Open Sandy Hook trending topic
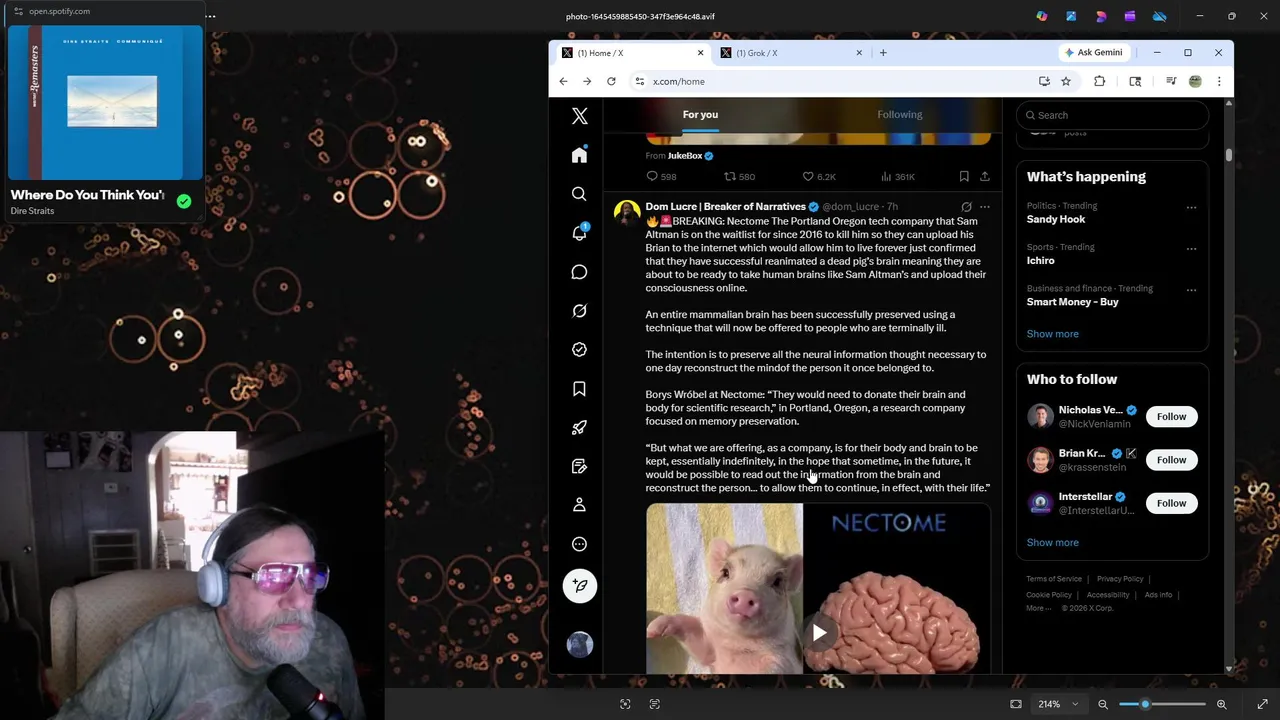 pos(1056,219)
